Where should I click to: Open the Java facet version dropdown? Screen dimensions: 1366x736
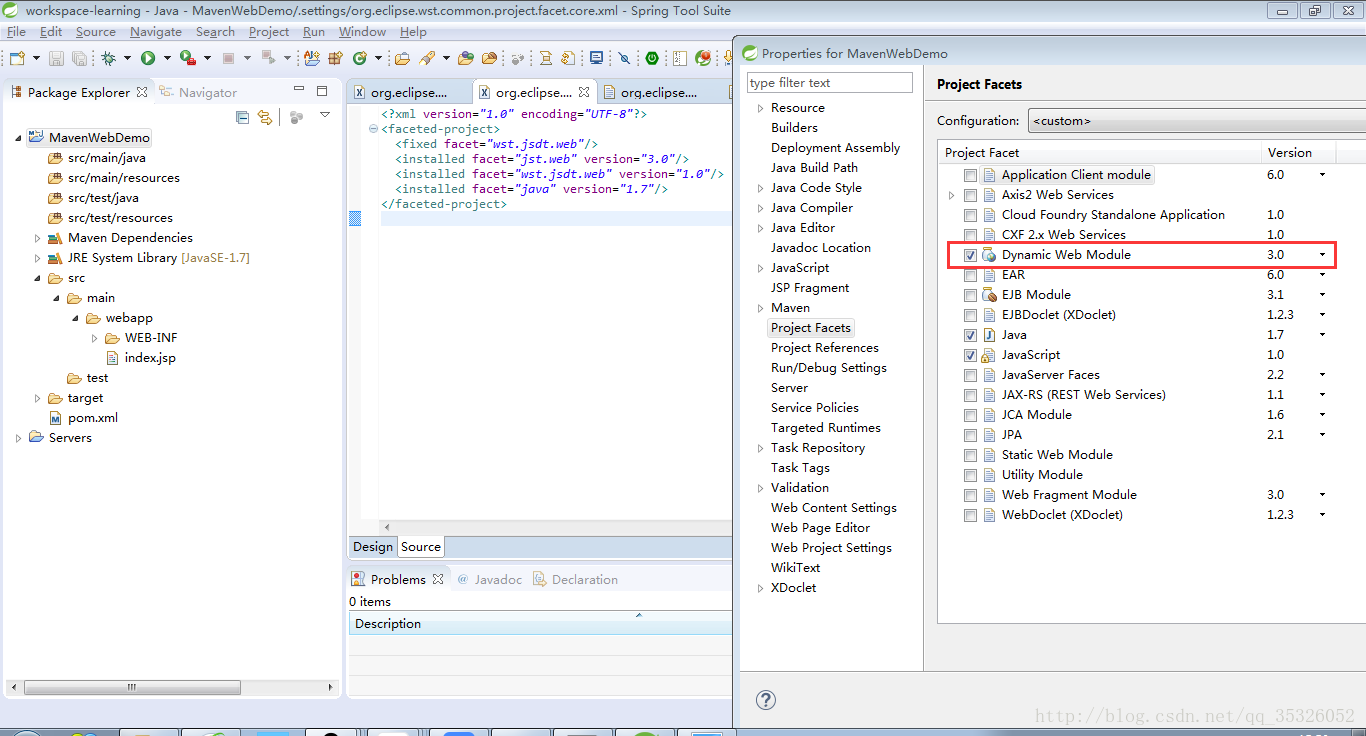point(1322,335)
